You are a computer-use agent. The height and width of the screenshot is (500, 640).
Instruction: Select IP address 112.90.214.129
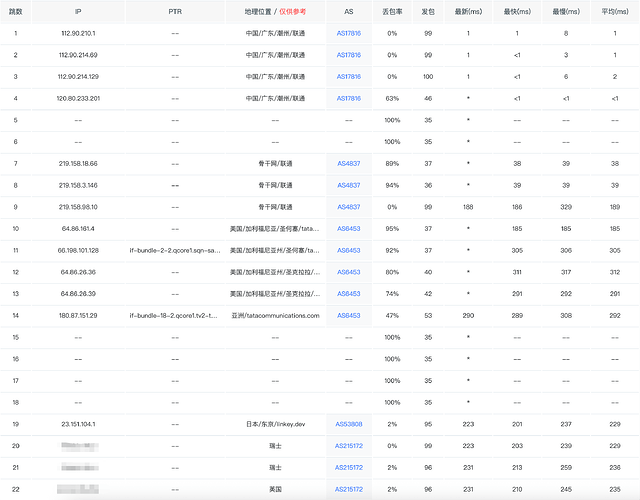(78, 77)
